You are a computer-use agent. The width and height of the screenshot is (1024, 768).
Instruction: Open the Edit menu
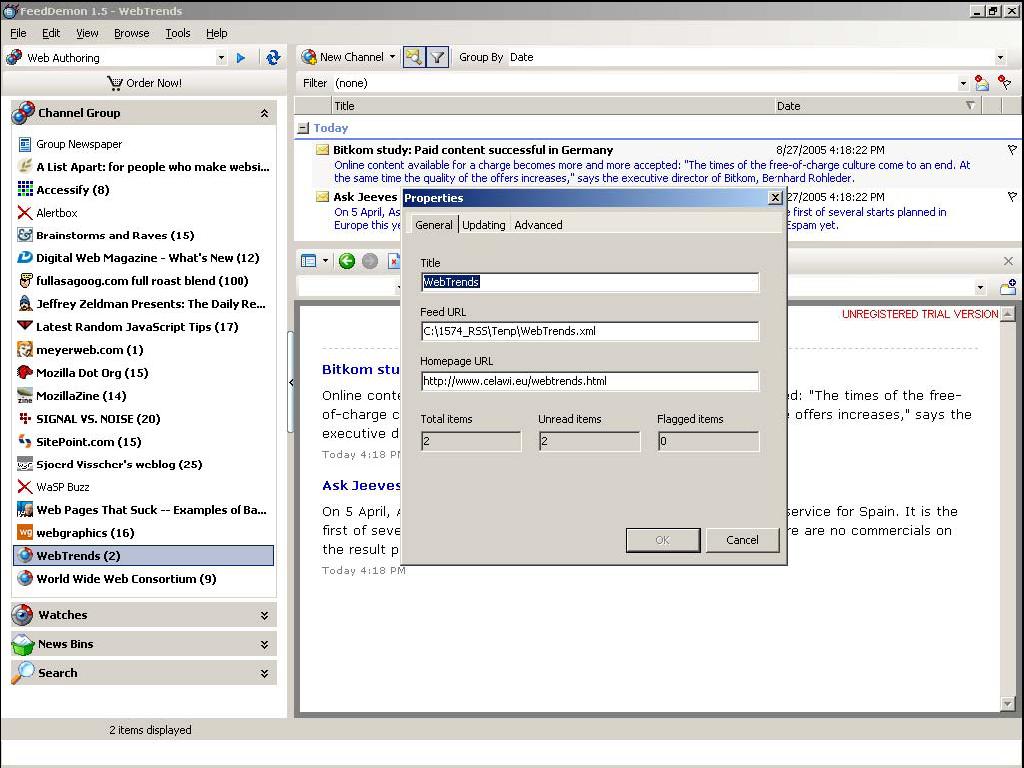click(x=51, y=33)
